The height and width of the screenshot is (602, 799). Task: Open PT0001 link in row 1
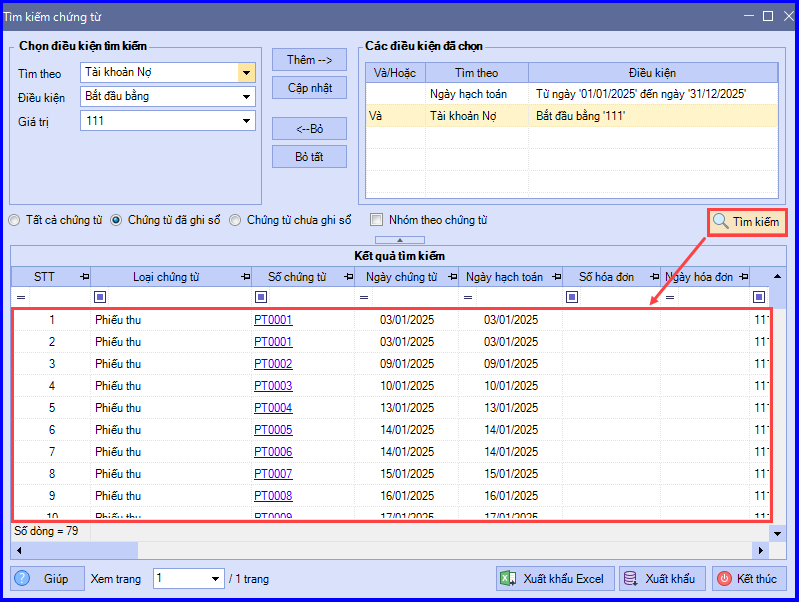pyautogui.click(x=273, y=320)
